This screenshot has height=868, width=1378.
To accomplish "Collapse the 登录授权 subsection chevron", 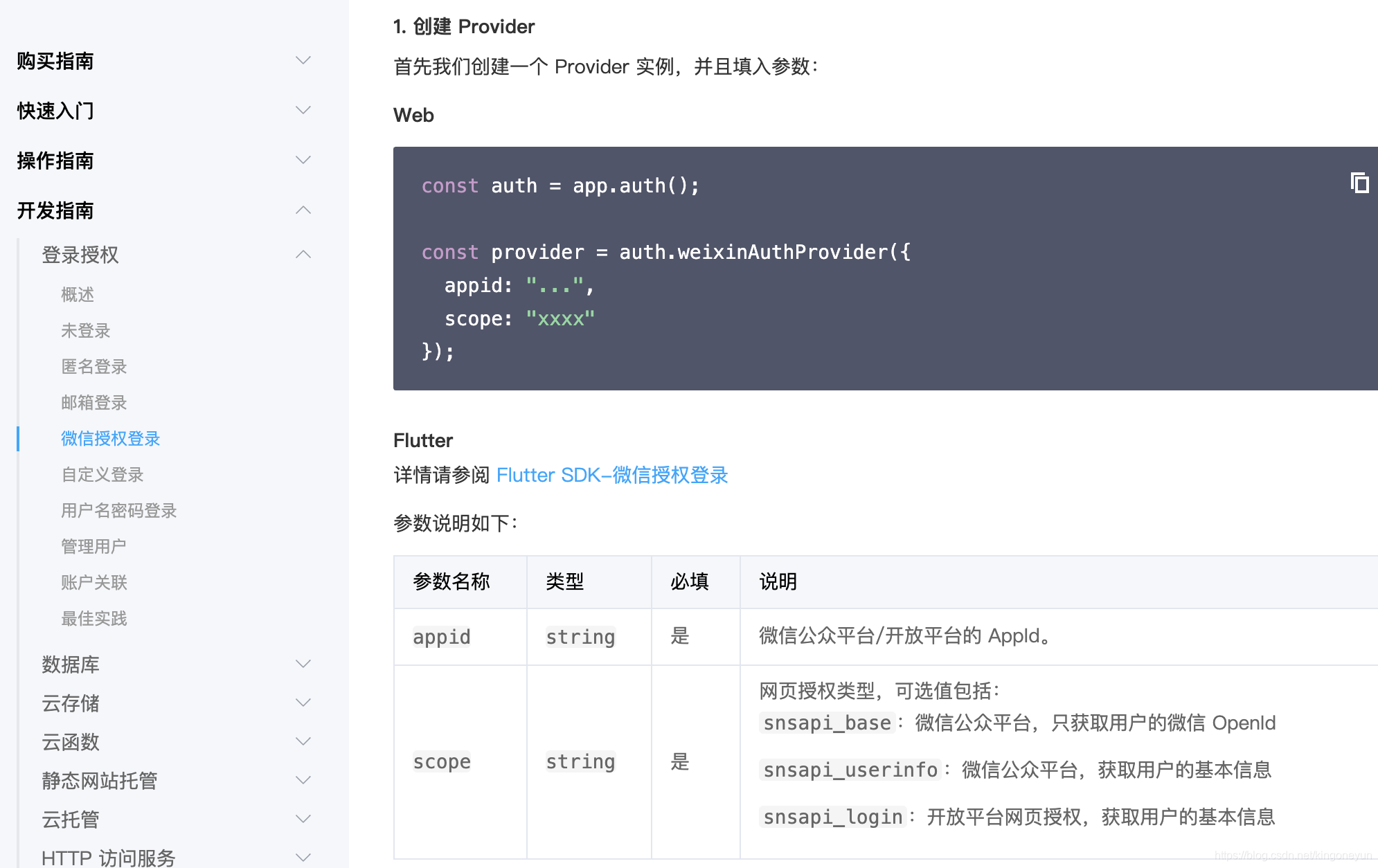I will coord(303,255).
